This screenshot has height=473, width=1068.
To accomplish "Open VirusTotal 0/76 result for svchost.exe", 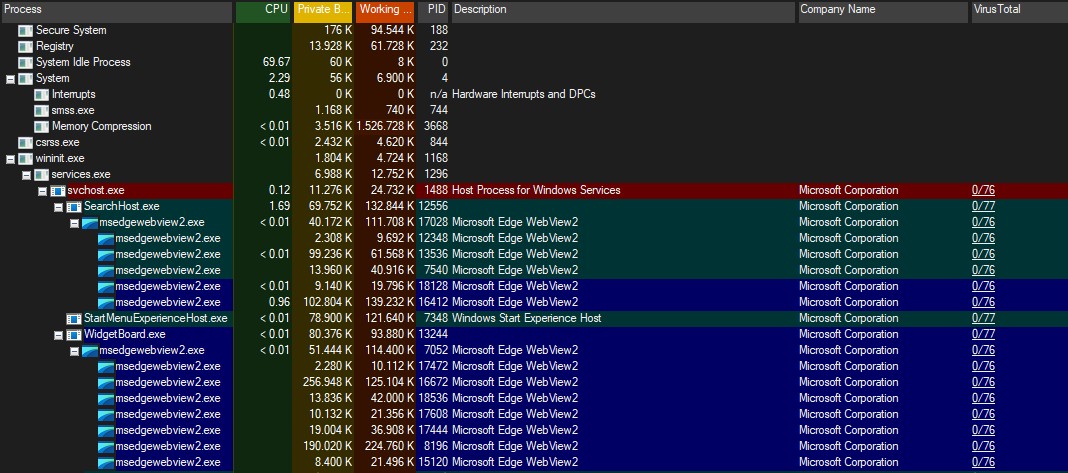I will (983, 190).
